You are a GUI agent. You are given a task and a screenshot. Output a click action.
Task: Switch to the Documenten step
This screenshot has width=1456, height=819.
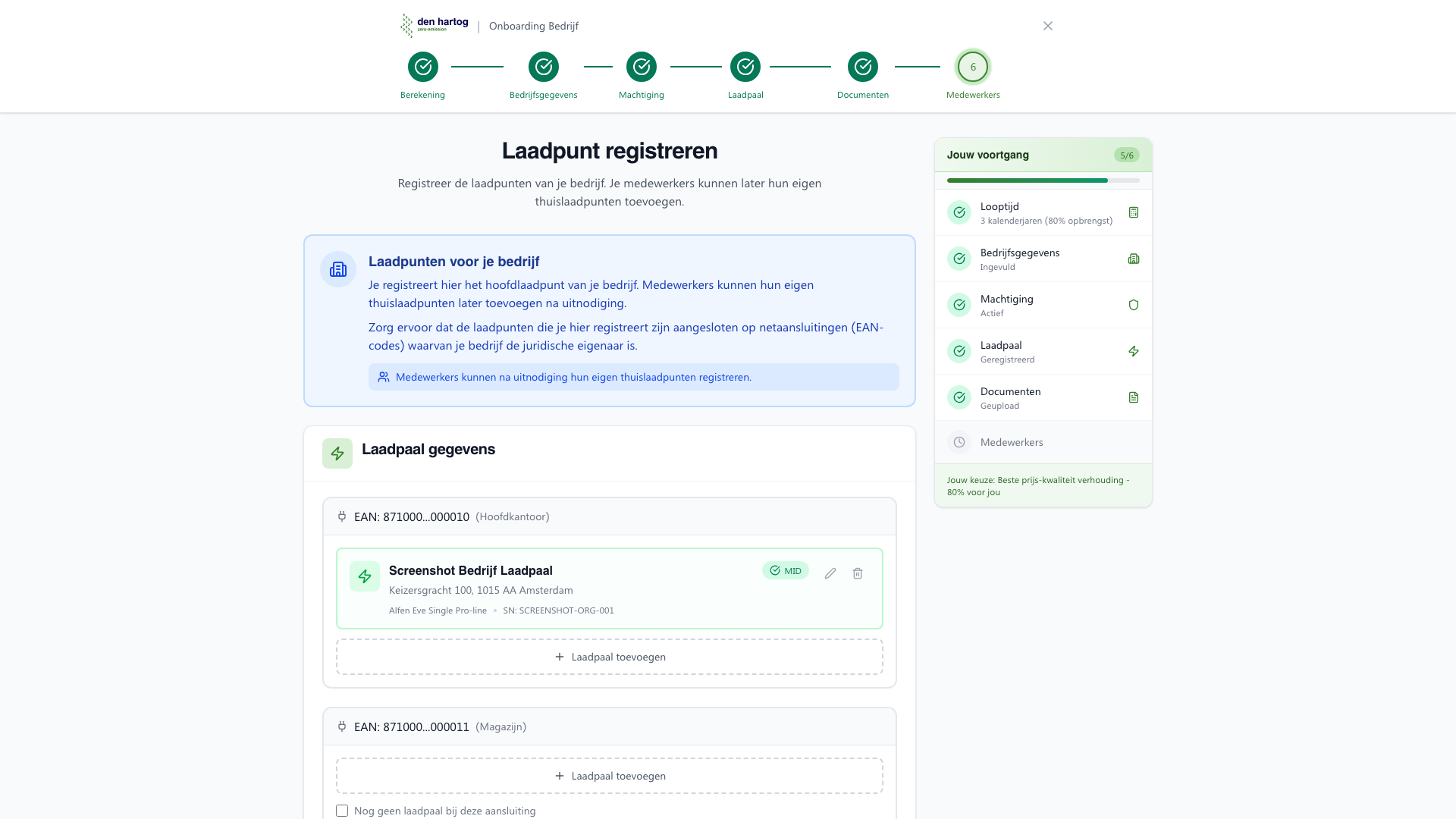tap(862, 67)
